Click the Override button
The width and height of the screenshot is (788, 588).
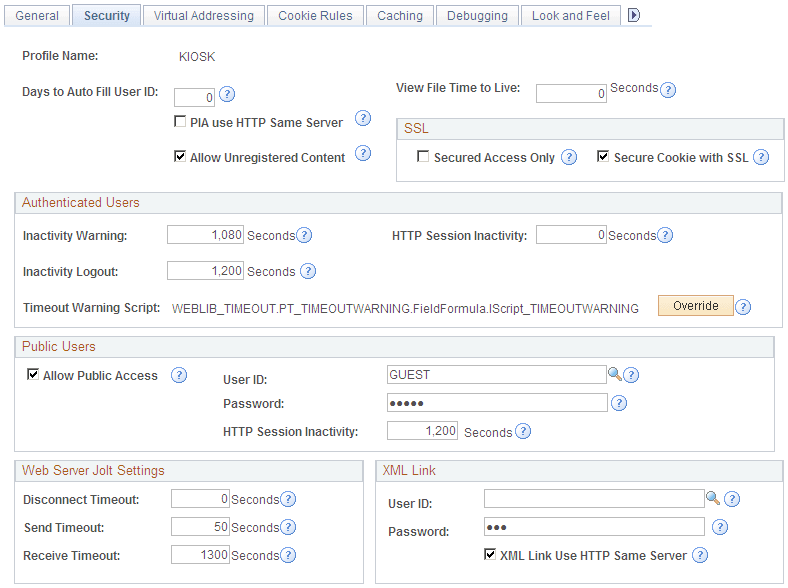pyautogui.click(x=696, y=306)
